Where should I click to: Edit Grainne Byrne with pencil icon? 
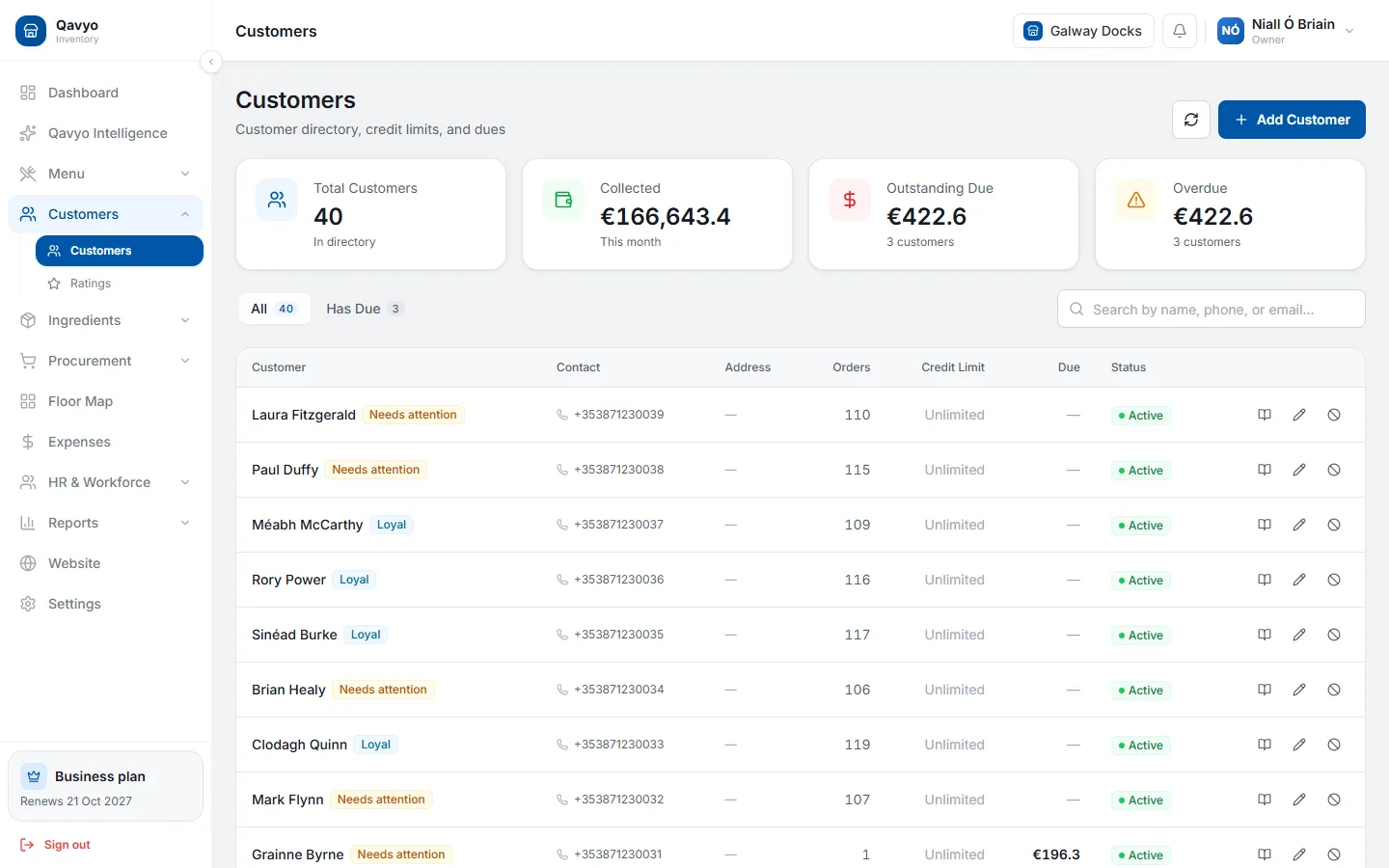1299,854
